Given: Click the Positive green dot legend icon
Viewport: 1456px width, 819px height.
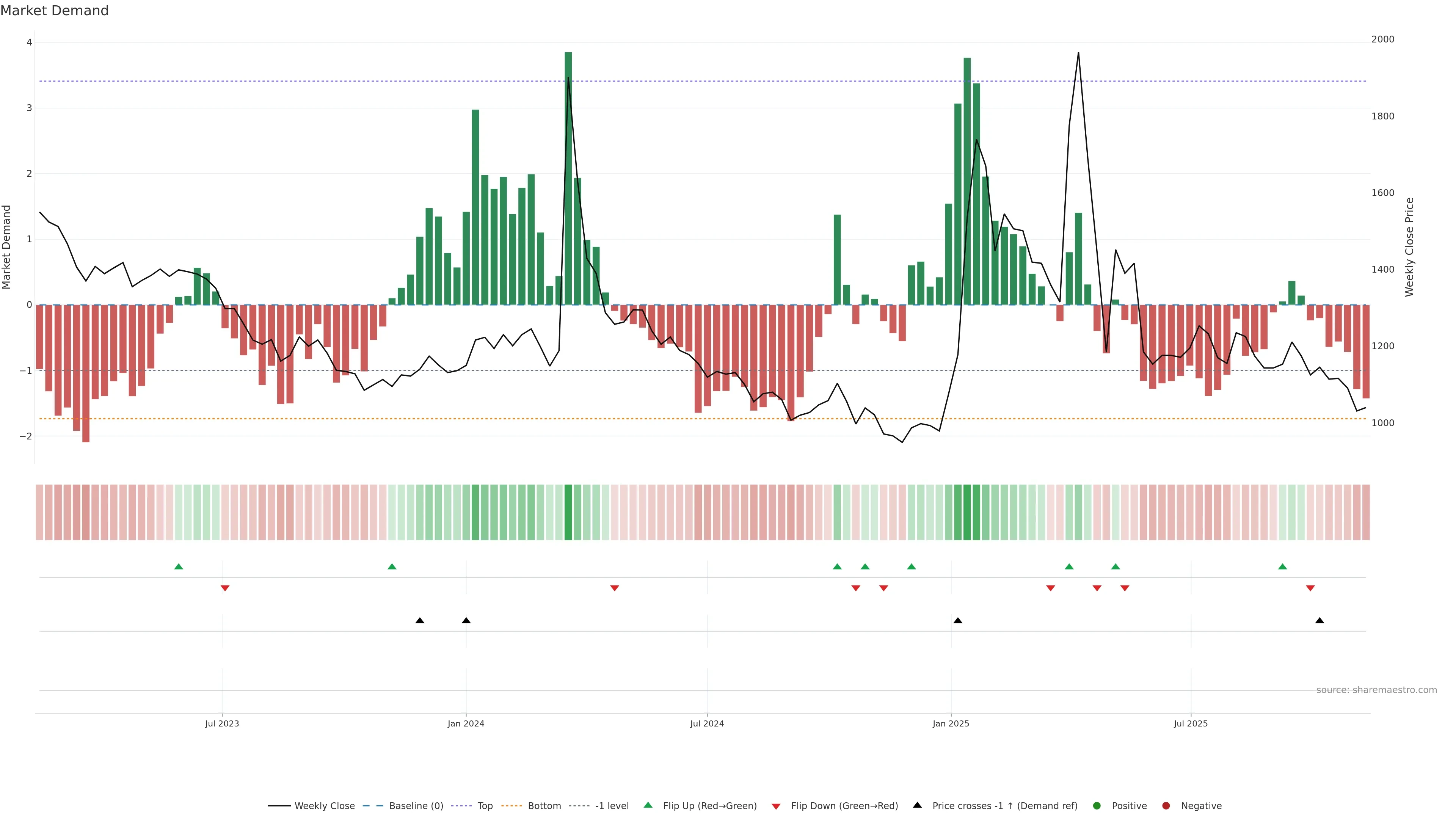Looking at the screenshot, I should 1097,806.
